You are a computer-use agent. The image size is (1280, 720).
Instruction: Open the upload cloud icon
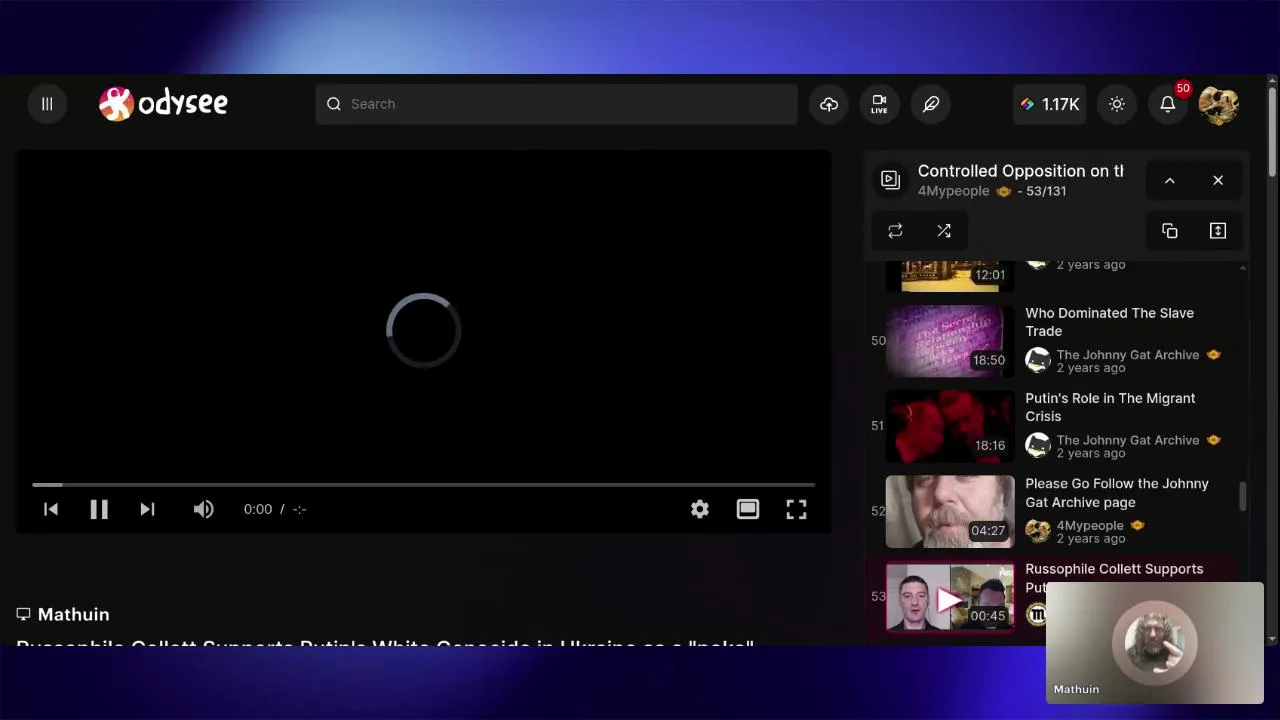(x=829, y=104)
